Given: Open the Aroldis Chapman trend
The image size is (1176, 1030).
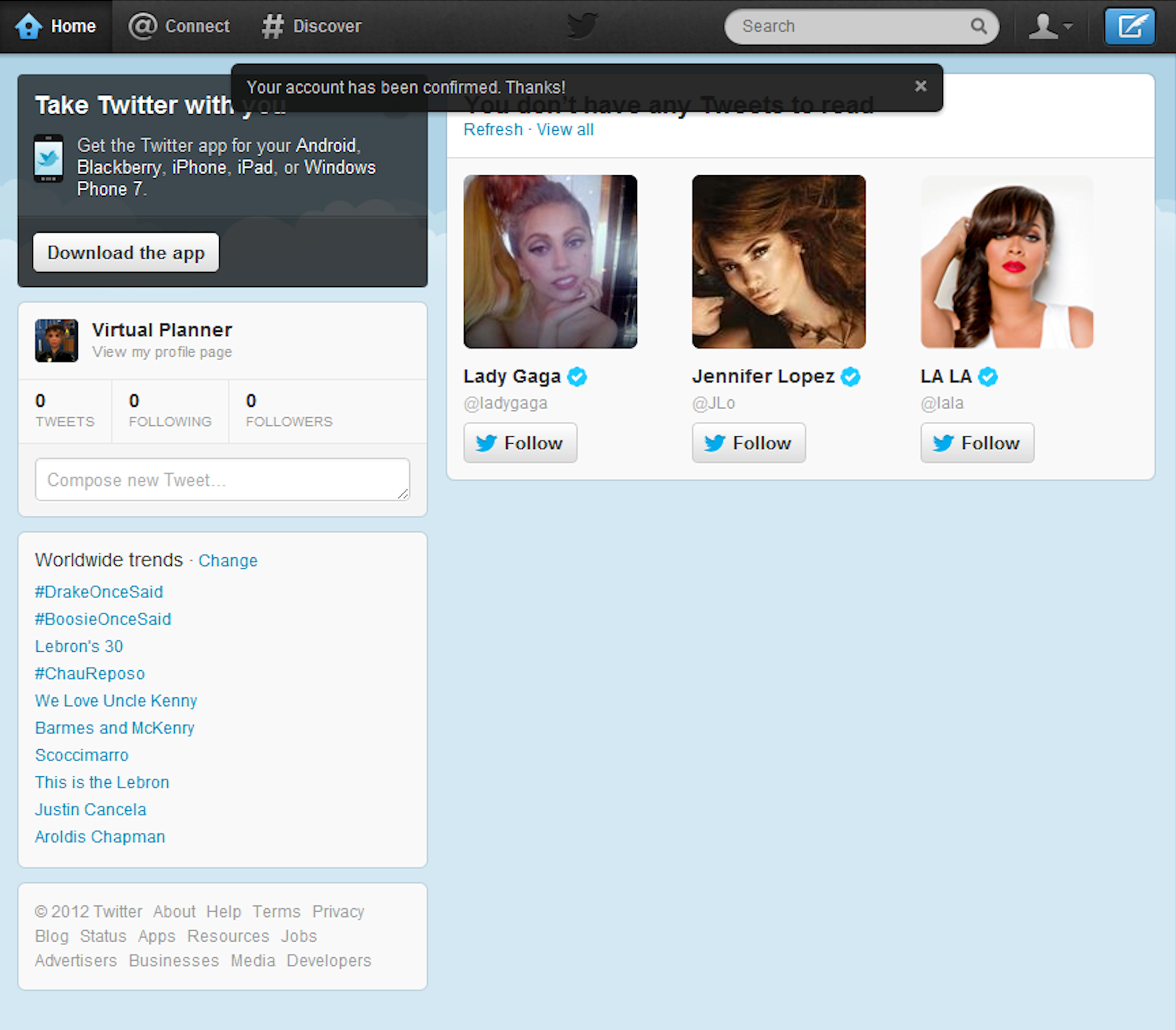Looking at the screenshot, I should click(x=100, y=836).
